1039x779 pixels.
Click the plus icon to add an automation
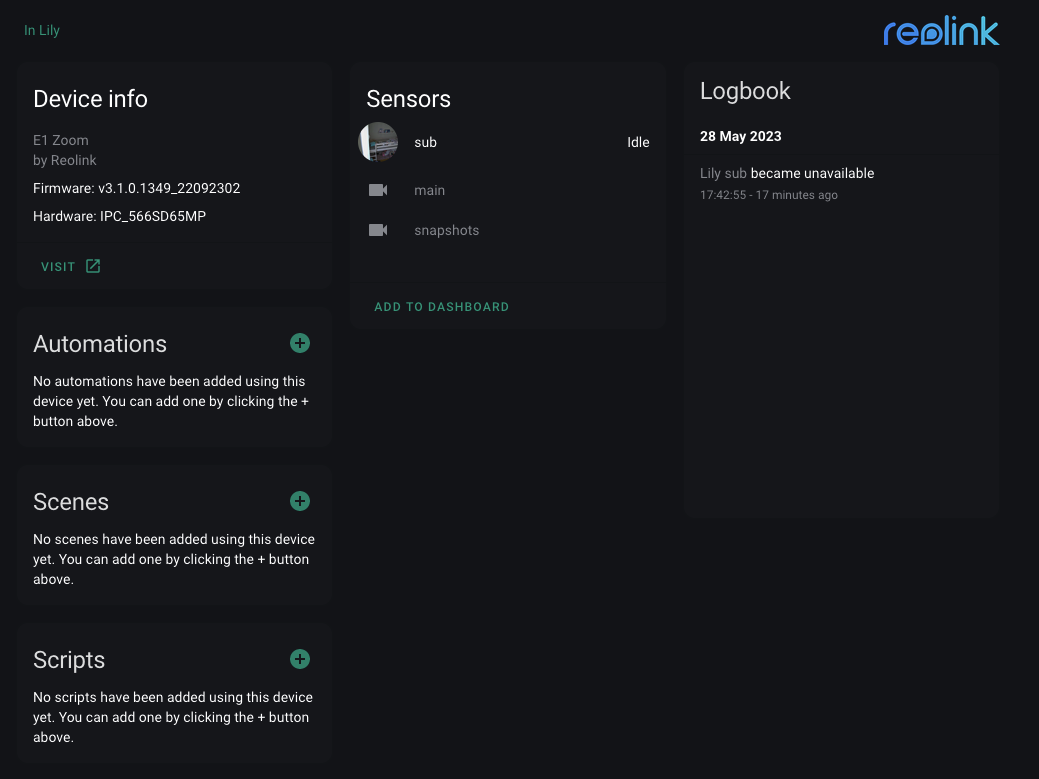[299, 343]
